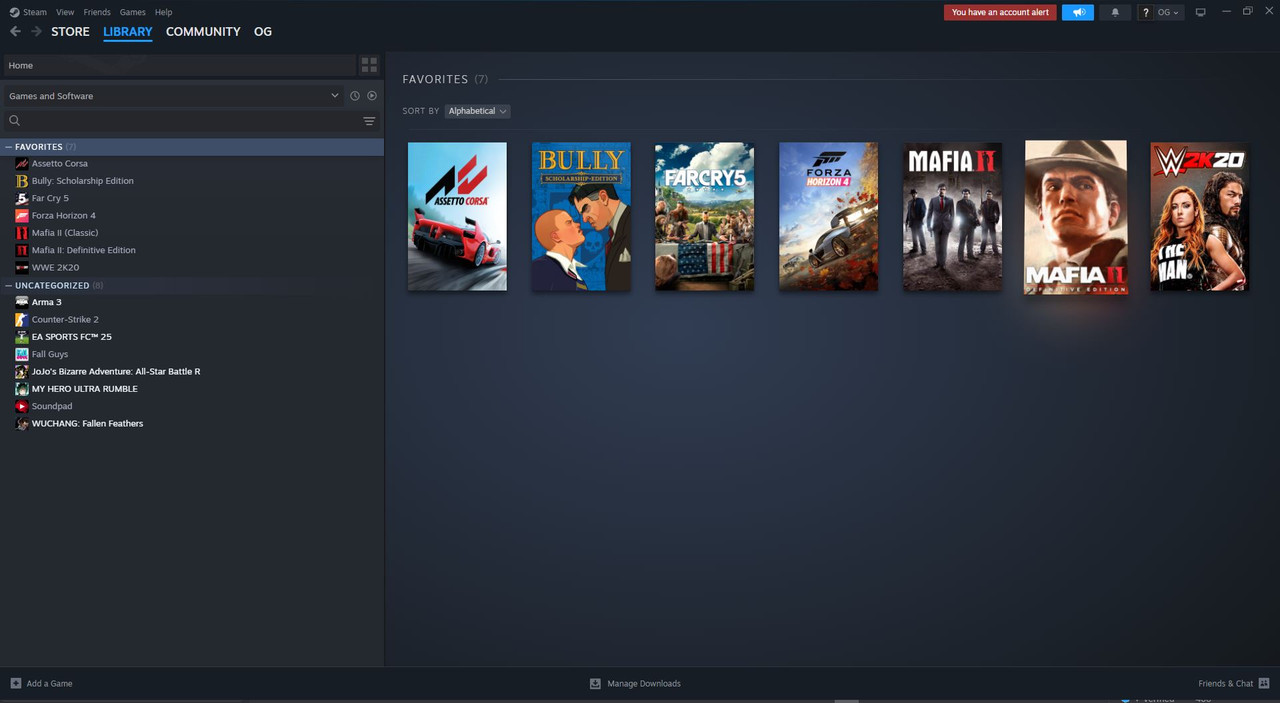Open the Assetto Corsa cover art

click(x=457, y=216)
